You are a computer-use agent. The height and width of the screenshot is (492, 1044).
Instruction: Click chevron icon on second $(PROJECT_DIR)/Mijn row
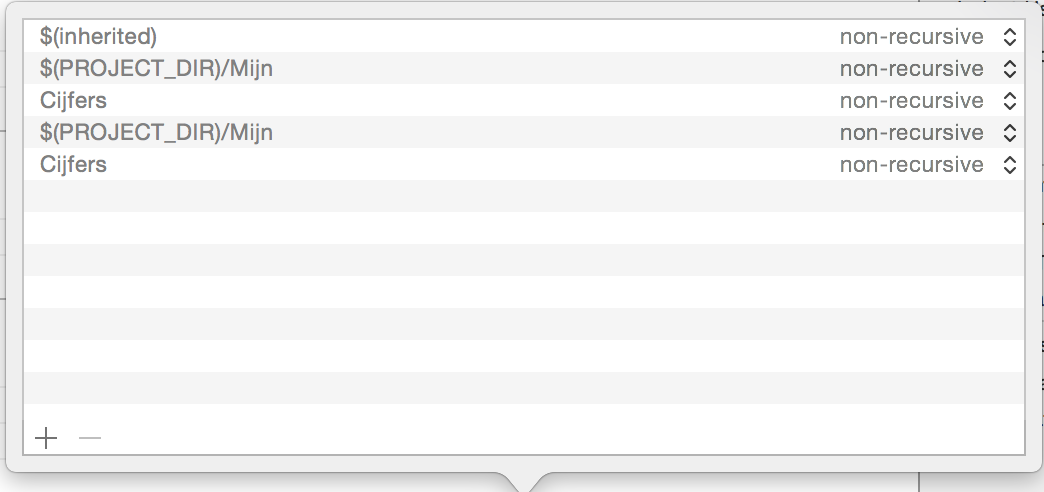pos(1009,133)
